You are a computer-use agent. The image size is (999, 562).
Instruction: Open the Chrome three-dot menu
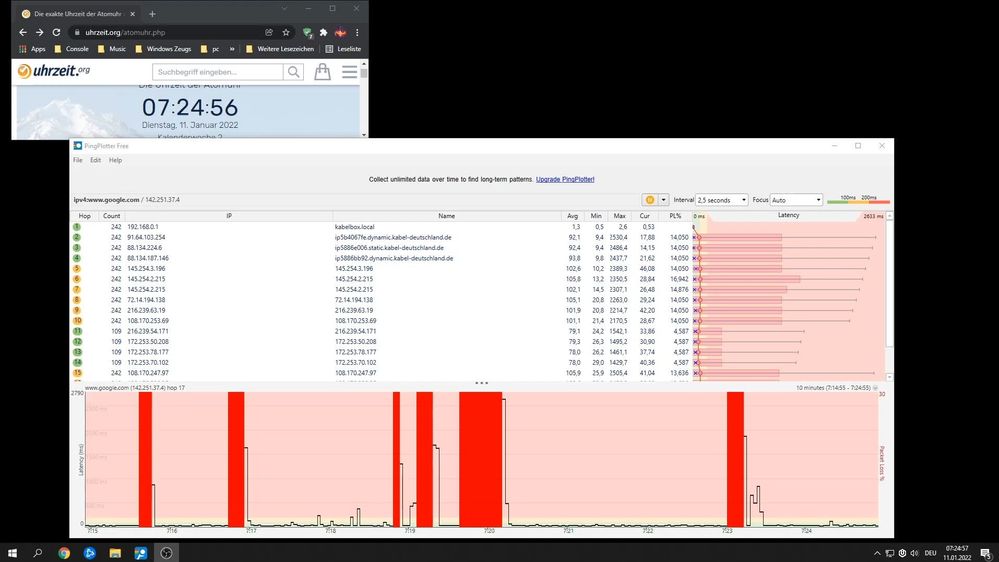coord(357,32)
